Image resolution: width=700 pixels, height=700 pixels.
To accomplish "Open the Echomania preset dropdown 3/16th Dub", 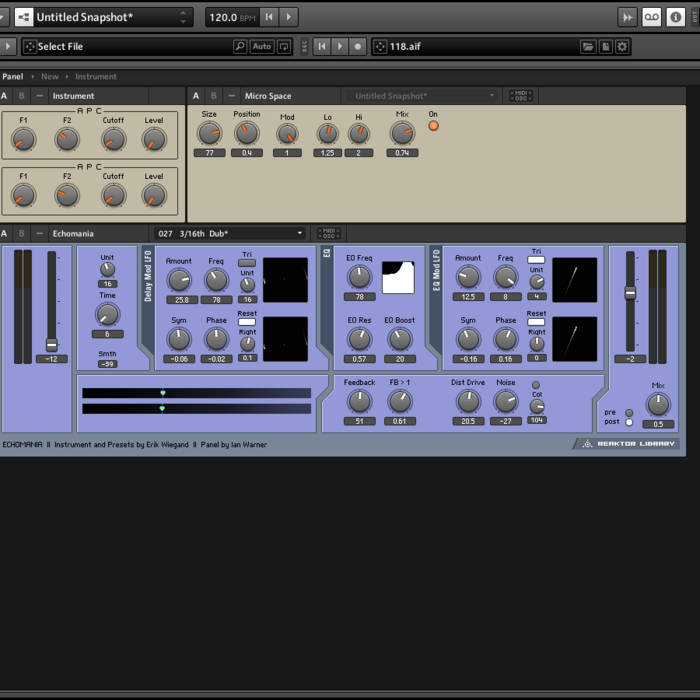I will 230,233.
